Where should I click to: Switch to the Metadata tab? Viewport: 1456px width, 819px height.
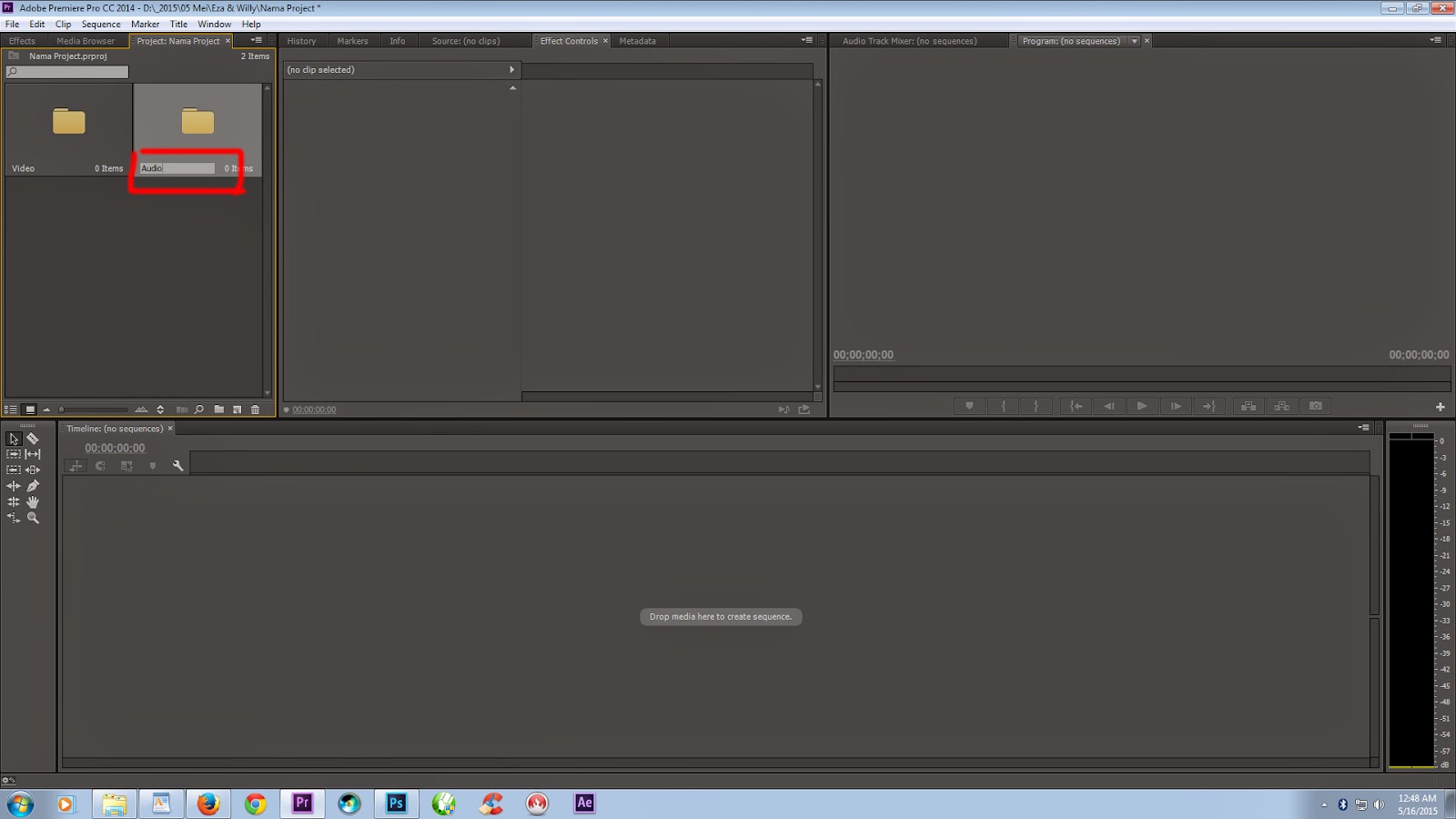(639, 40)
